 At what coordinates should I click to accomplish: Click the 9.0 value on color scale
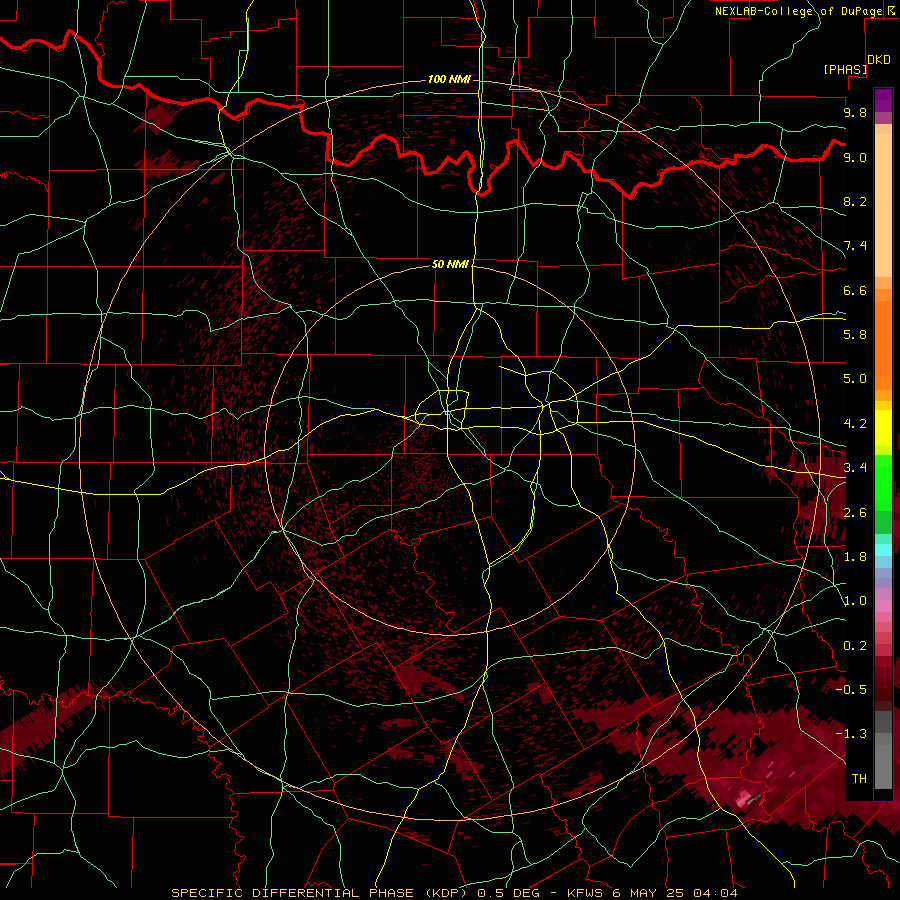(855, 157)
